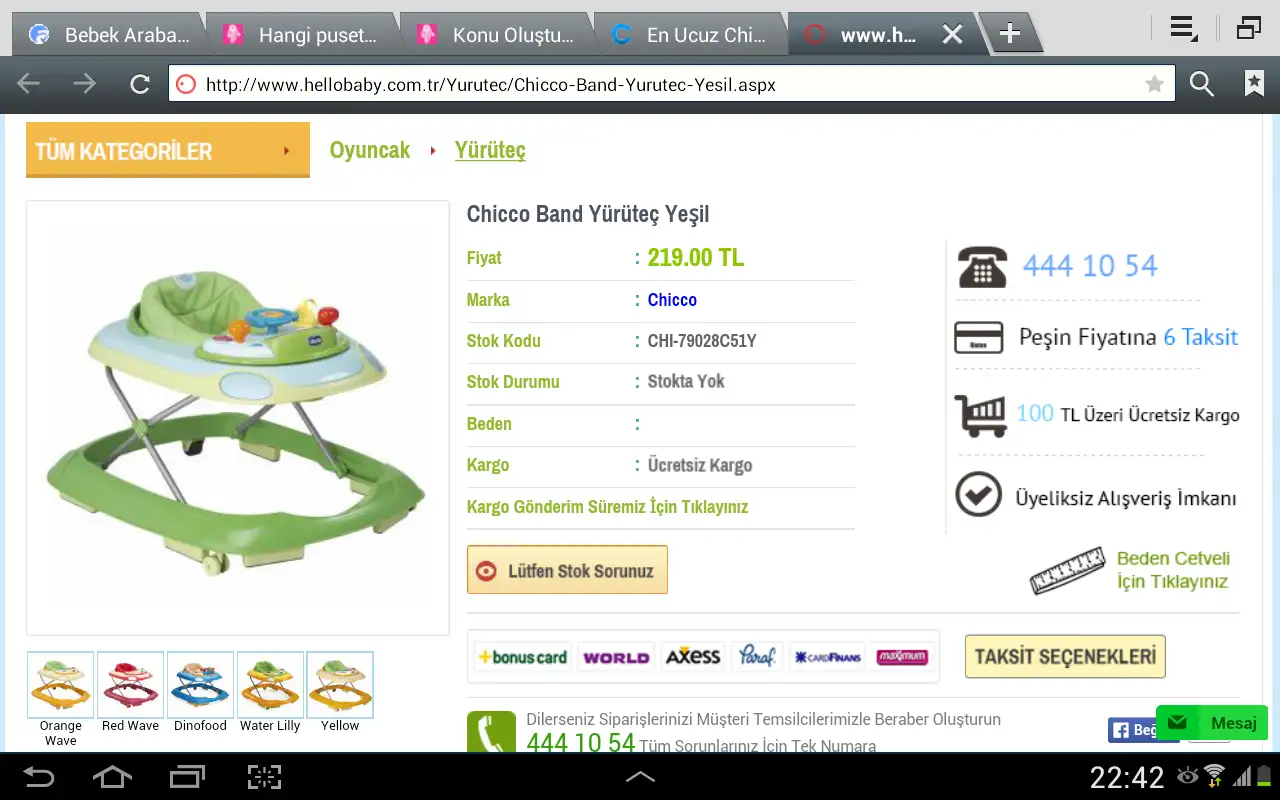The height and width of the screenshot is (800, 1280).
Task: Open the Chicco brand link
Action: click(672, 300)
